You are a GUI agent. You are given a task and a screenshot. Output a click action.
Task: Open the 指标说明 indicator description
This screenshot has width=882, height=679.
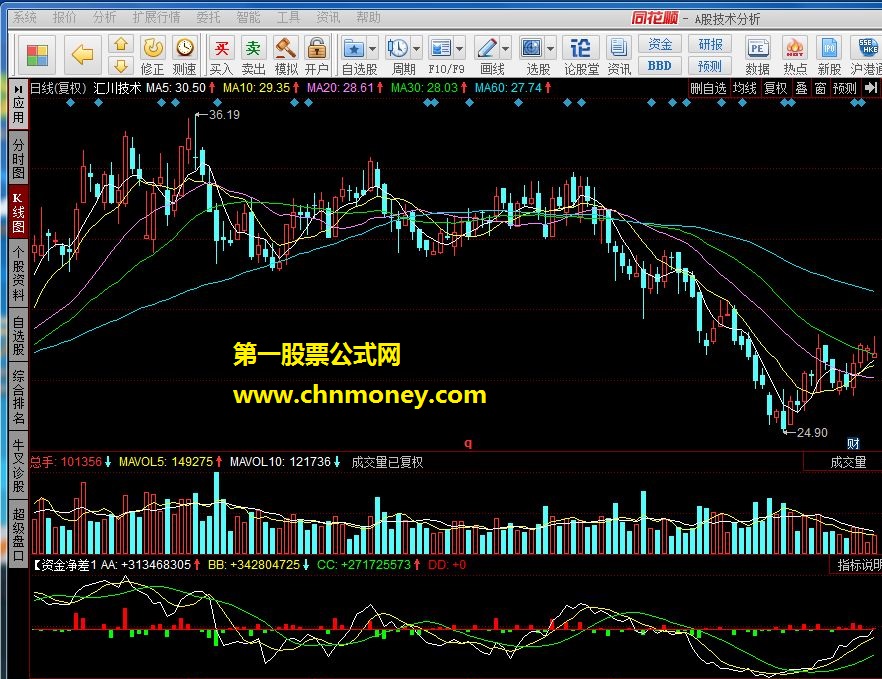coord(859,565)
